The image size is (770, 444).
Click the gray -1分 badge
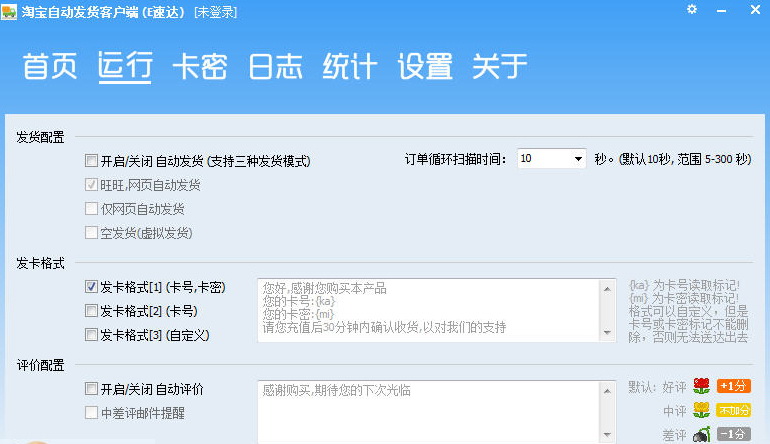point(734,434)
